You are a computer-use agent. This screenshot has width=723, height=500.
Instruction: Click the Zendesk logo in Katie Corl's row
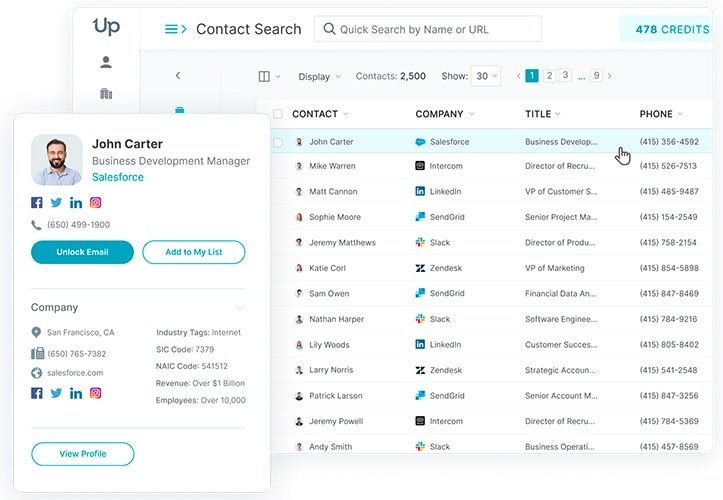[420, 268]
